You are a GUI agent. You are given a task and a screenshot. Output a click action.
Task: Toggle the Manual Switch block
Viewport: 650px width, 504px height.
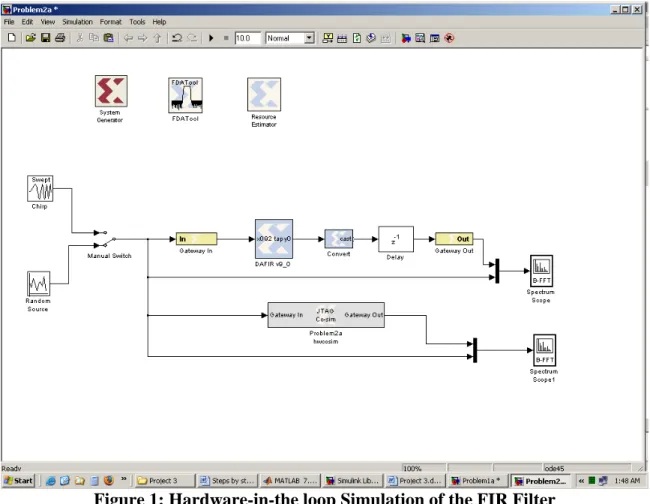tap(105, 239)
